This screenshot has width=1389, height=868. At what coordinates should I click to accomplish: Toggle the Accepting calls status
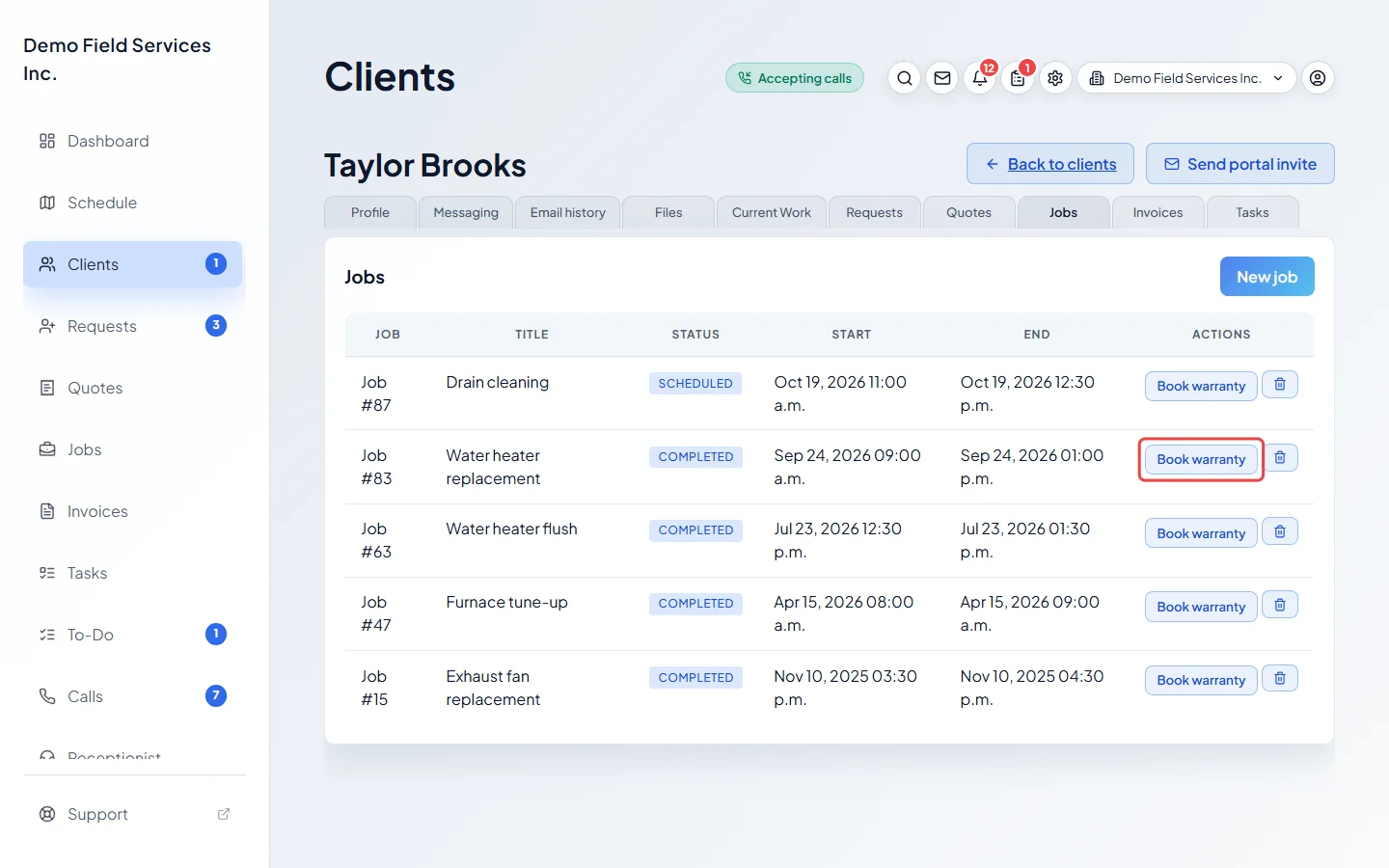coord(795,78)
